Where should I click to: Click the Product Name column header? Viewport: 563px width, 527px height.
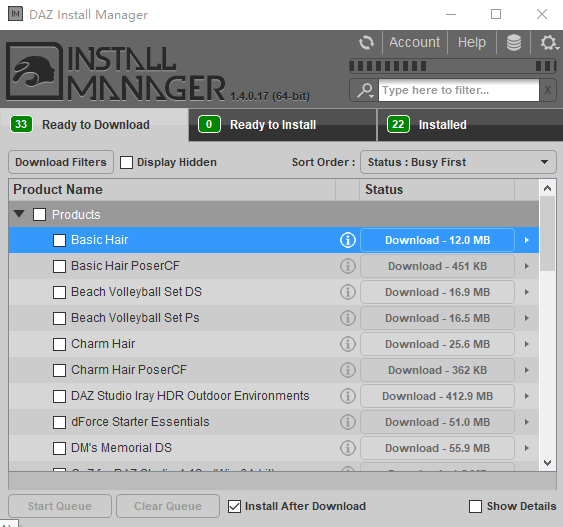tap(172, 190)
